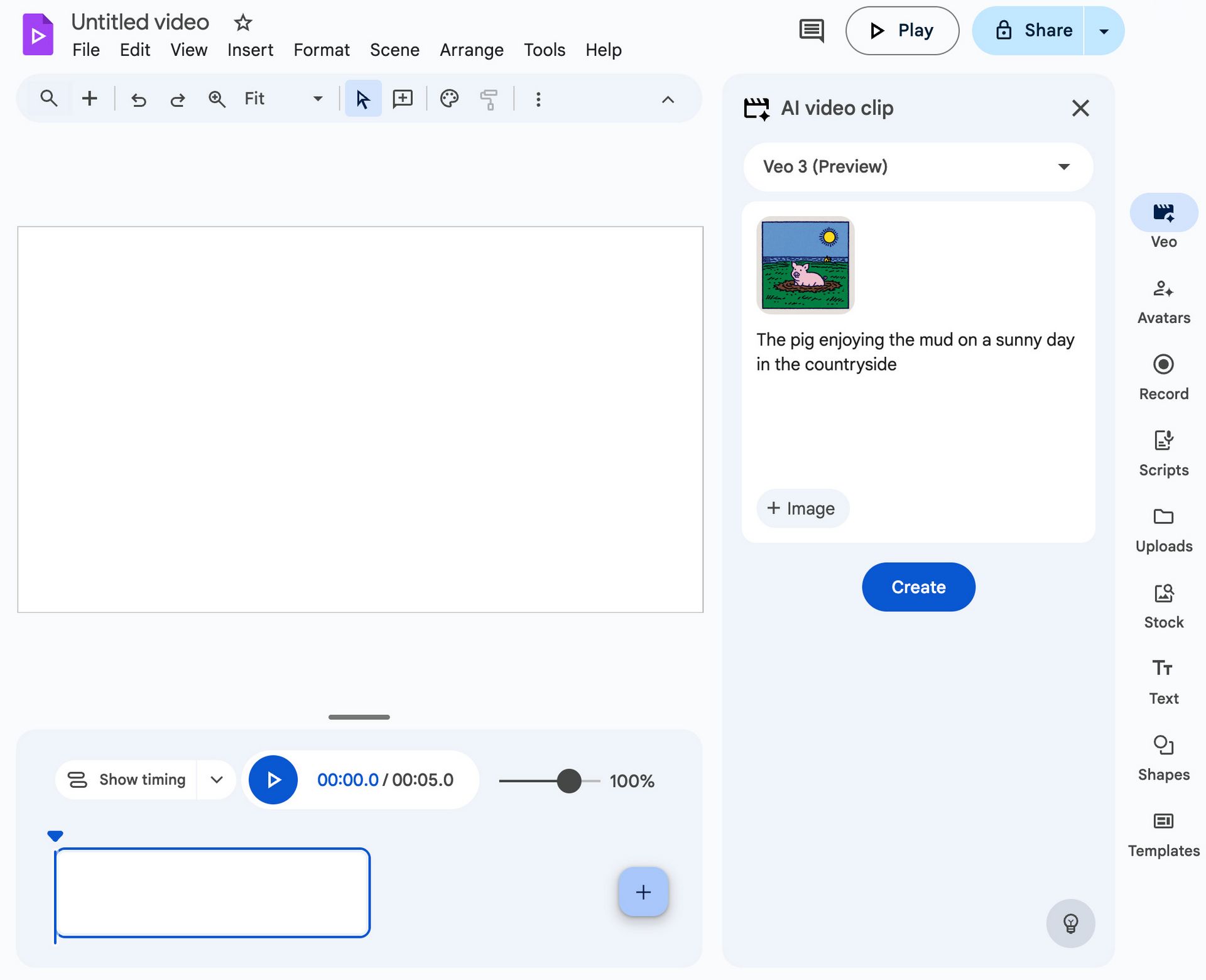Click the theme palette icon
Image resolution: width=1206 pixels, height=980 pixels.
[449, 99]
